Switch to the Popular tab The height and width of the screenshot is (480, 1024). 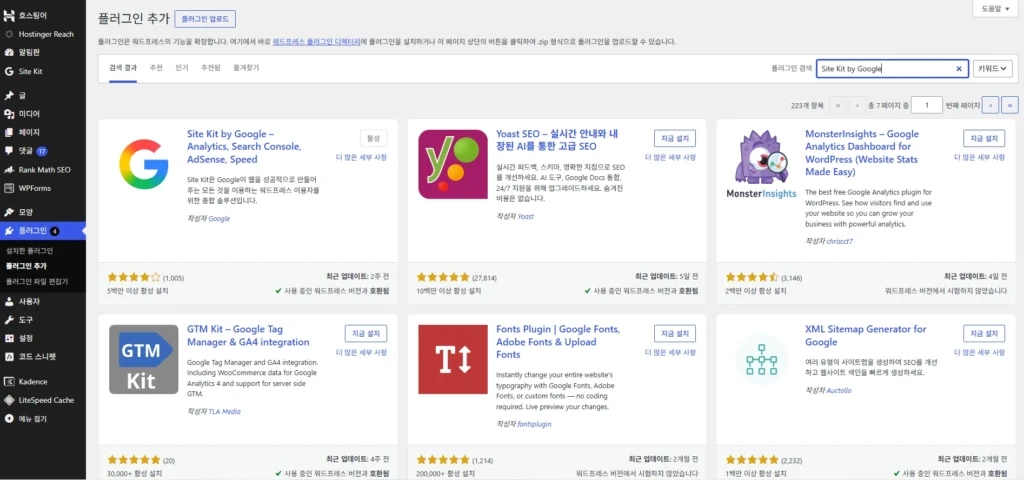click(x=182, y=68)
